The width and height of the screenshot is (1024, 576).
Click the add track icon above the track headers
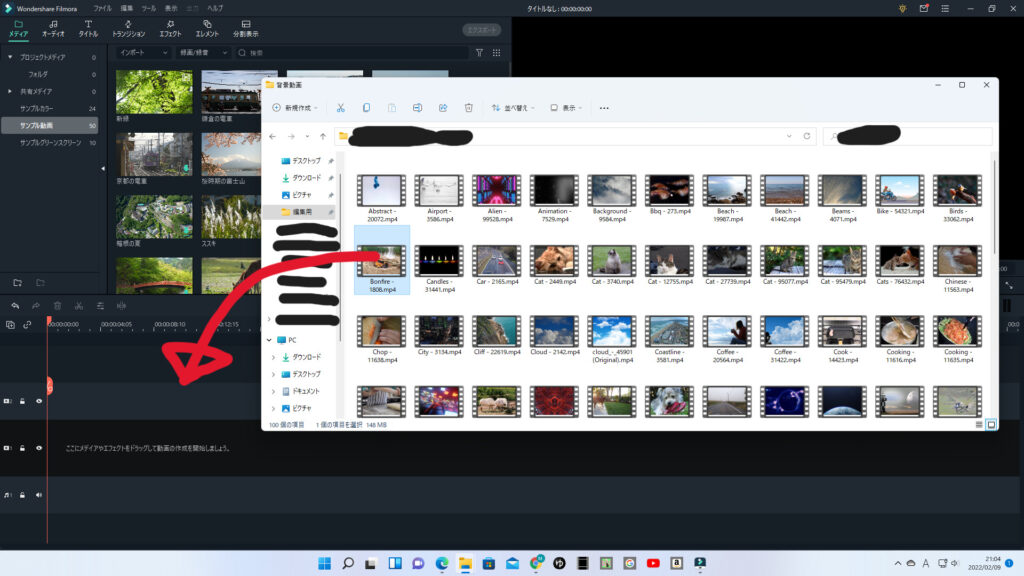pyautogui.click(x=10, y=325)
